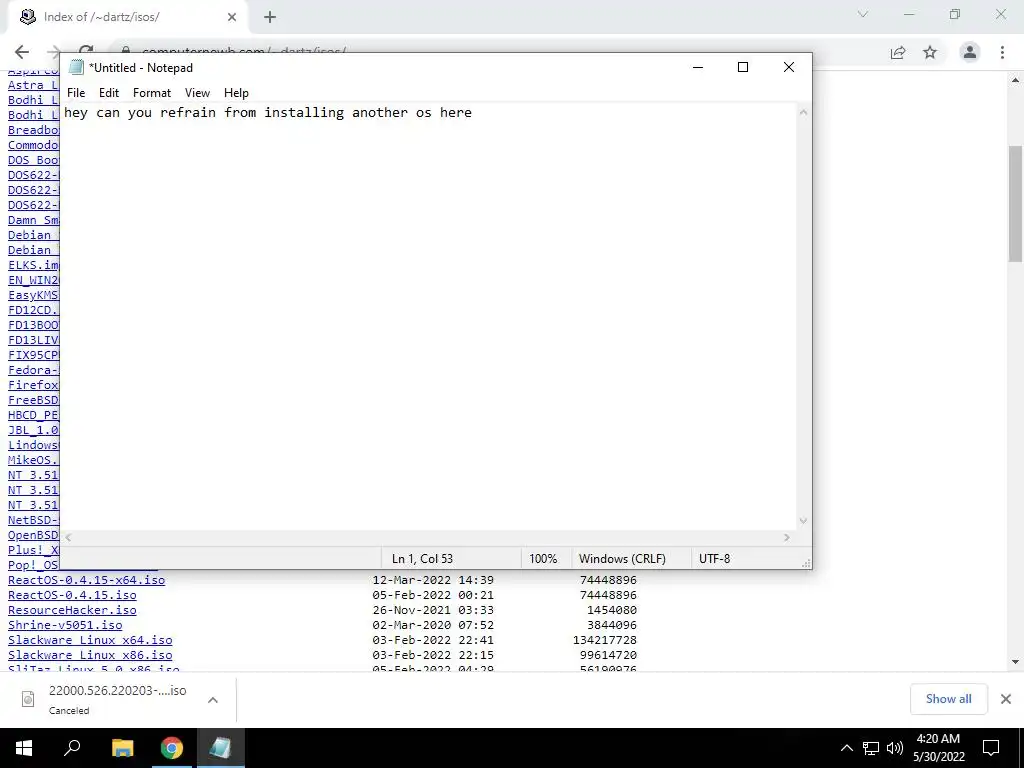This screenshot has height=768, width=1024.
Task: Open the network status tray icon
Action: (871, 748)
